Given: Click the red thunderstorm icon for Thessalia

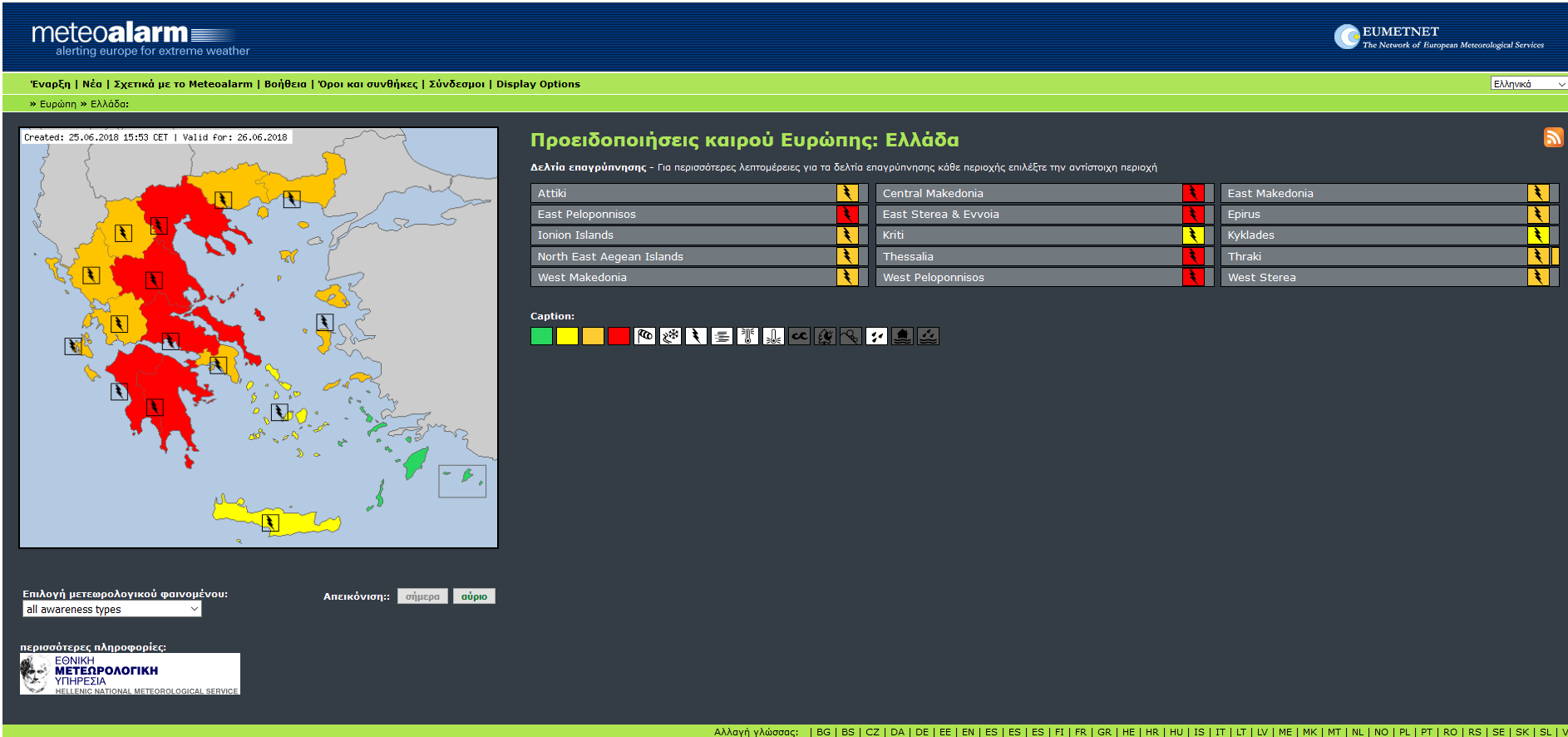Looking at the screenshot, I should coord(1193,256).
